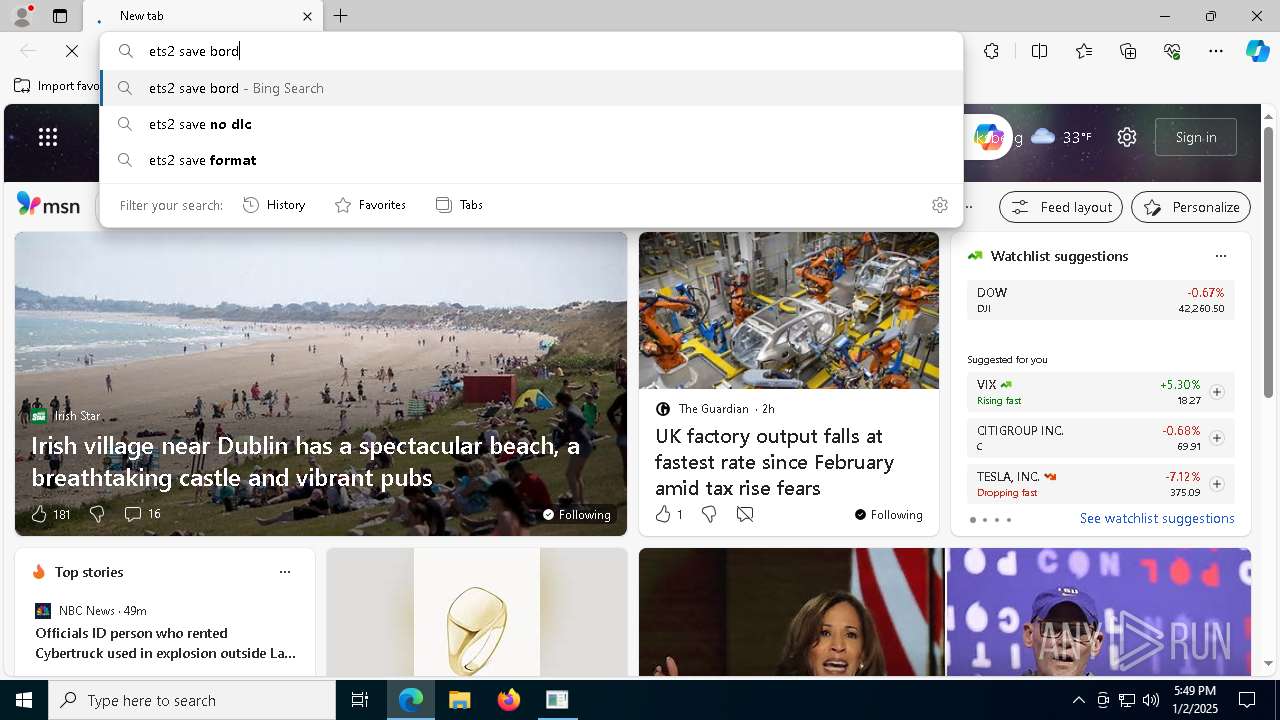Screen dimensions: 1280x720
Task: Dislike the Irish village article
Action: [x=97, y=514]
